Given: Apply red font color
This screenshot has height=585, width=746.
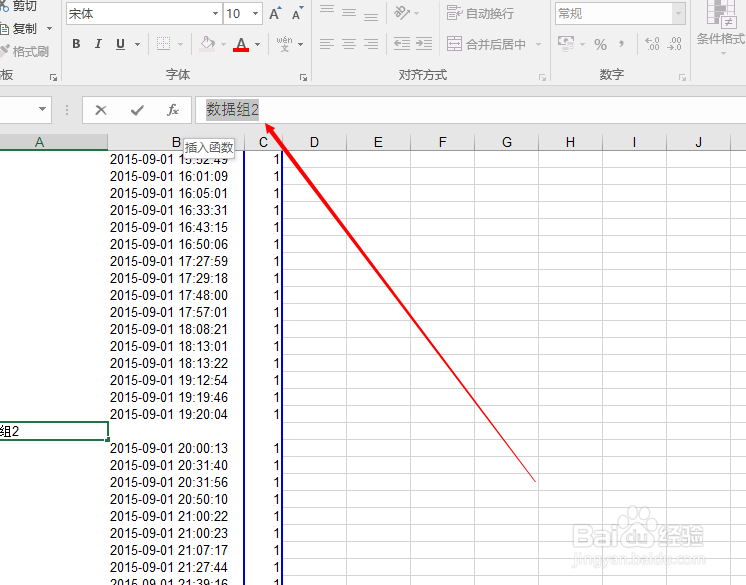Looking at the screenshot, I should click(x=241, y=44).
